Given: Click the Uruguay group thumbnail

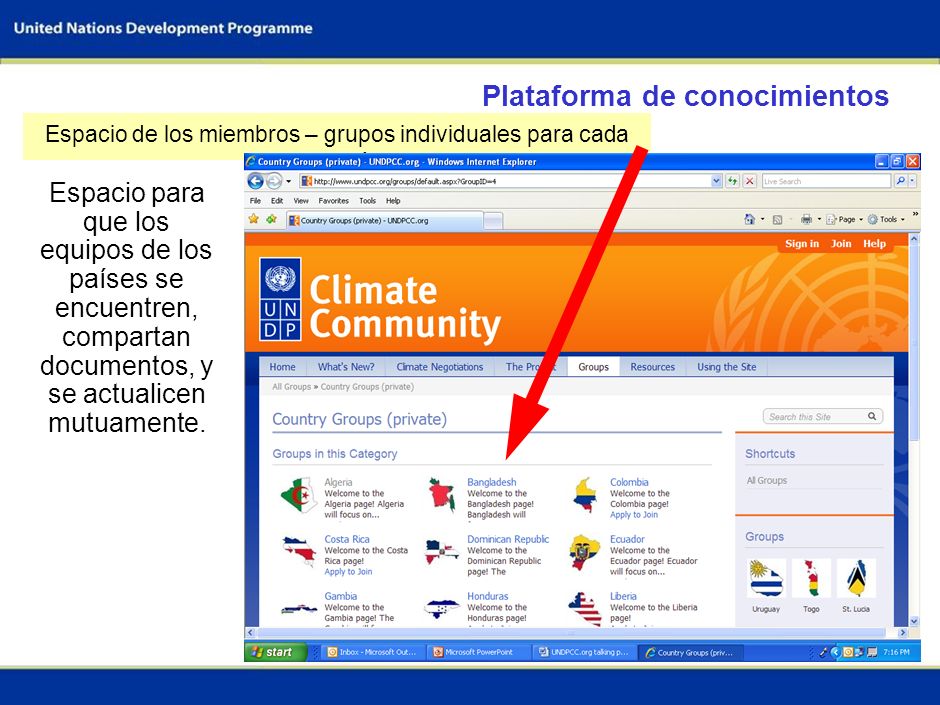Looking at the screenshot, I should [766, 579].
